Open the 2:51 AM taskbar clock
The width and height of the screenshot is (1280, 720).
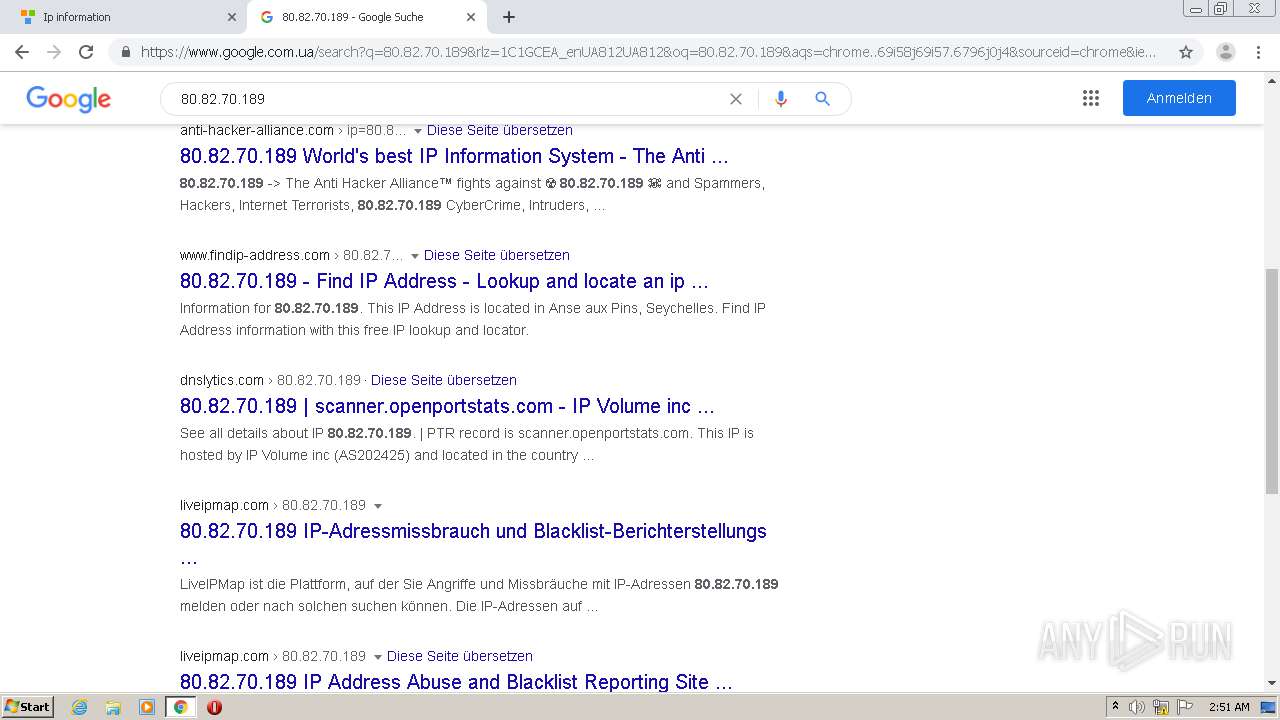tap(1229, 707)
